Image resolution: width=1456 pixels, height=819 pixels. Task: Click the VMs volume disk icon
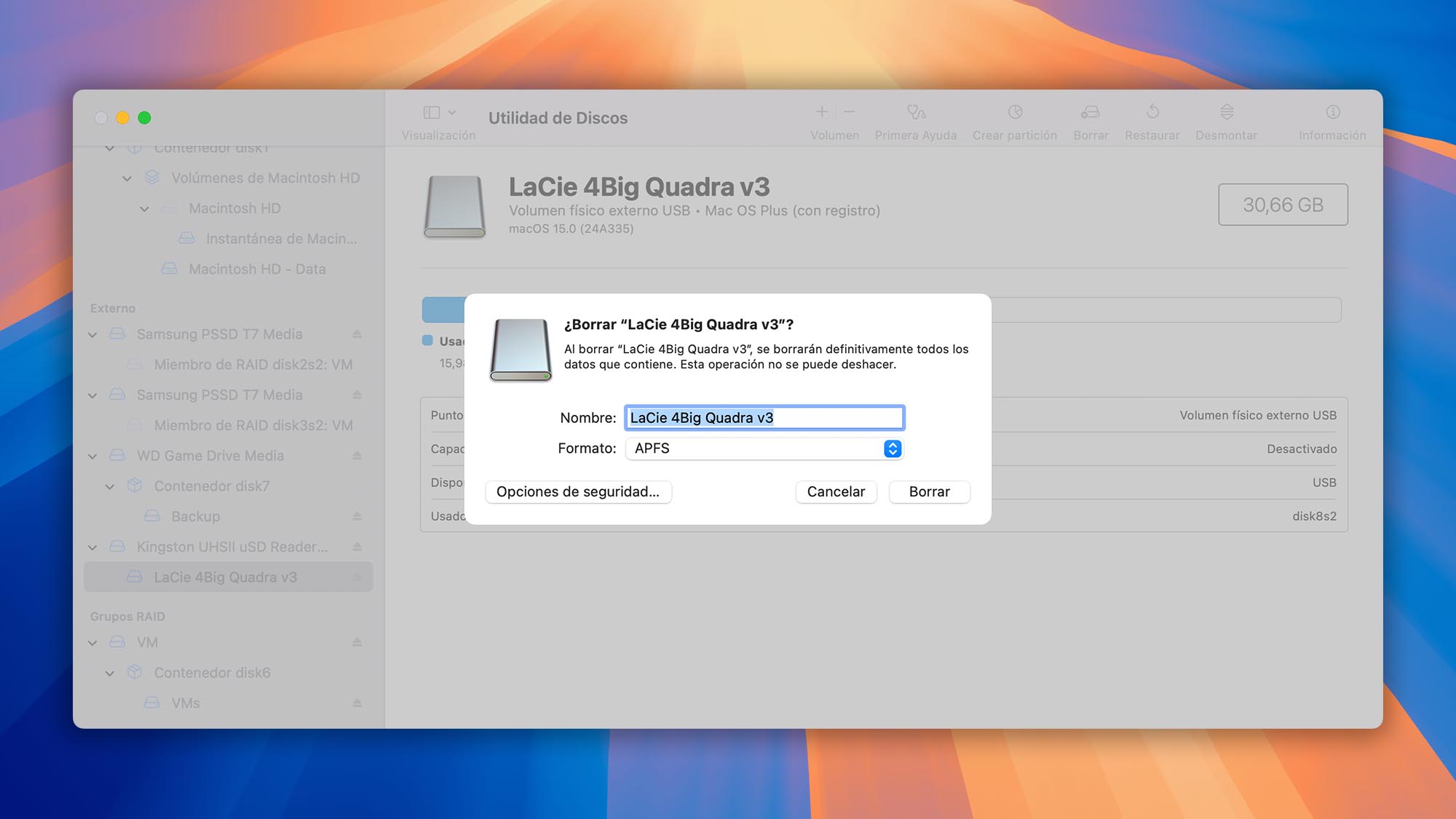(152, 703)
